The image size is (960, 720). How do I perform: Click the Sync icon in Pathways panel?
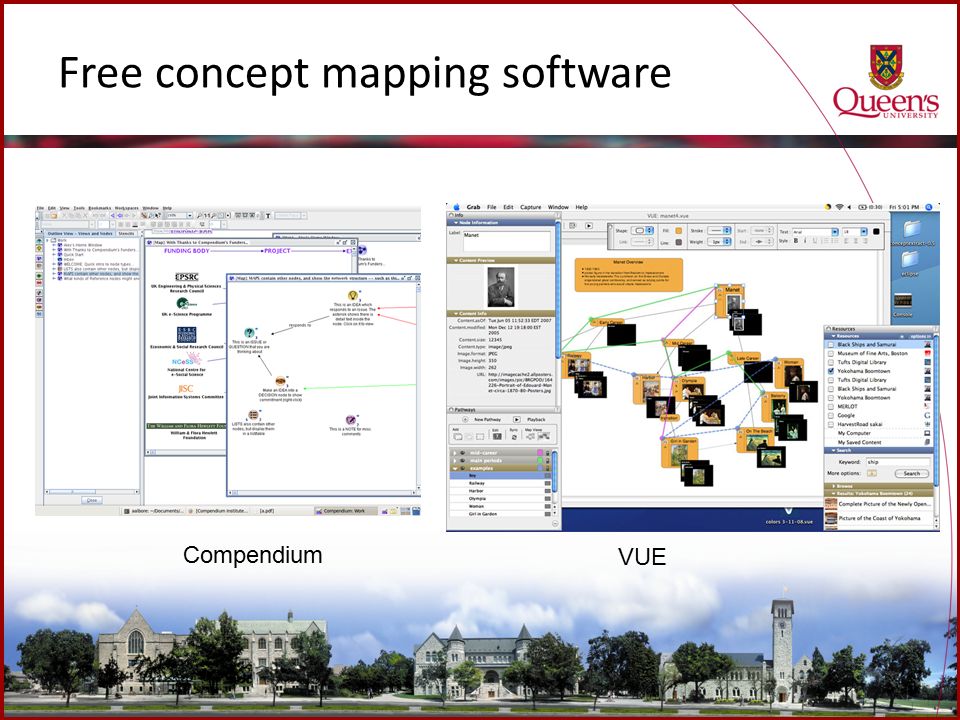(514, 436)
